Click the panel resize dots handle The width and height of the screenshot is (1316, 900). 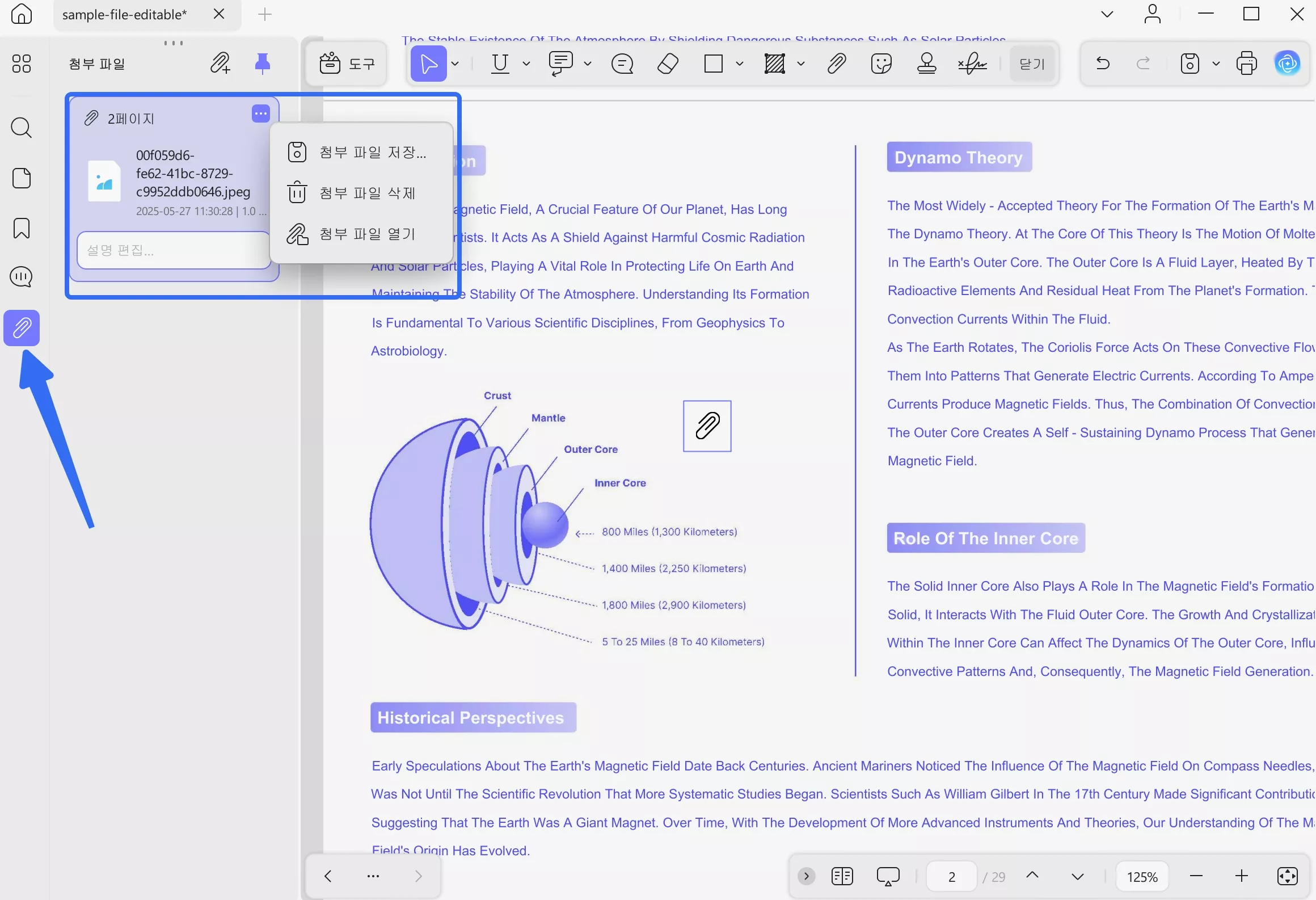point(173,43)
